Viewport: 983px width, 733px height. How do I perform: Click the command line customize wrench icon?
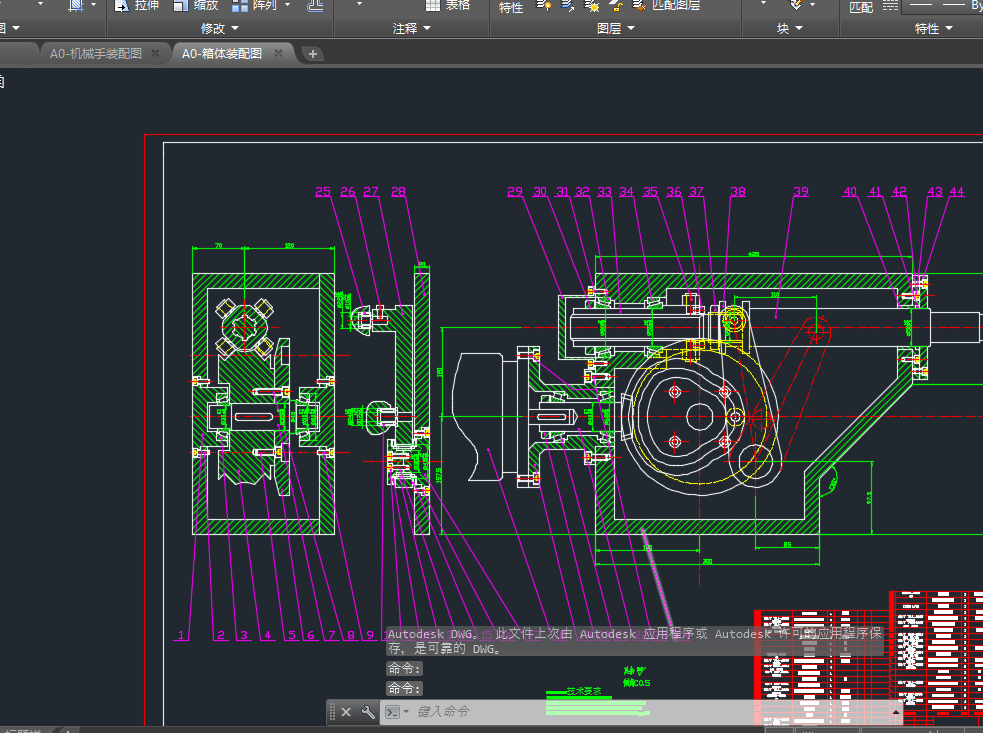[367, 712]
